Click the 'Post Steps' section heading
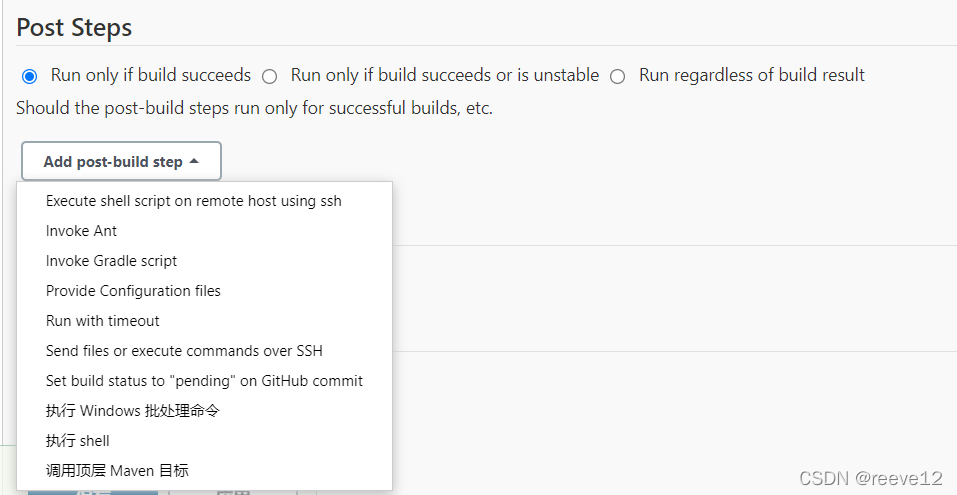Screen dimensions: 957x495 click(x=74, y=27)
